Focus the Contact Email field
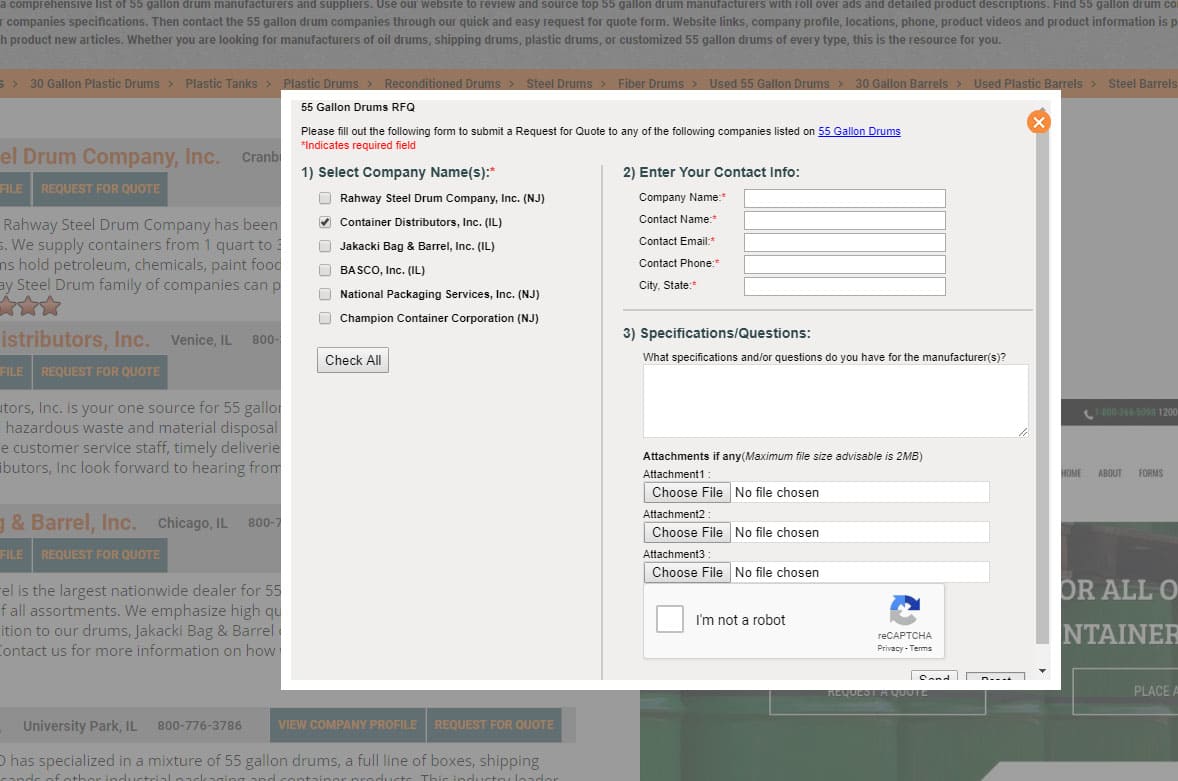 coord(844,242)
